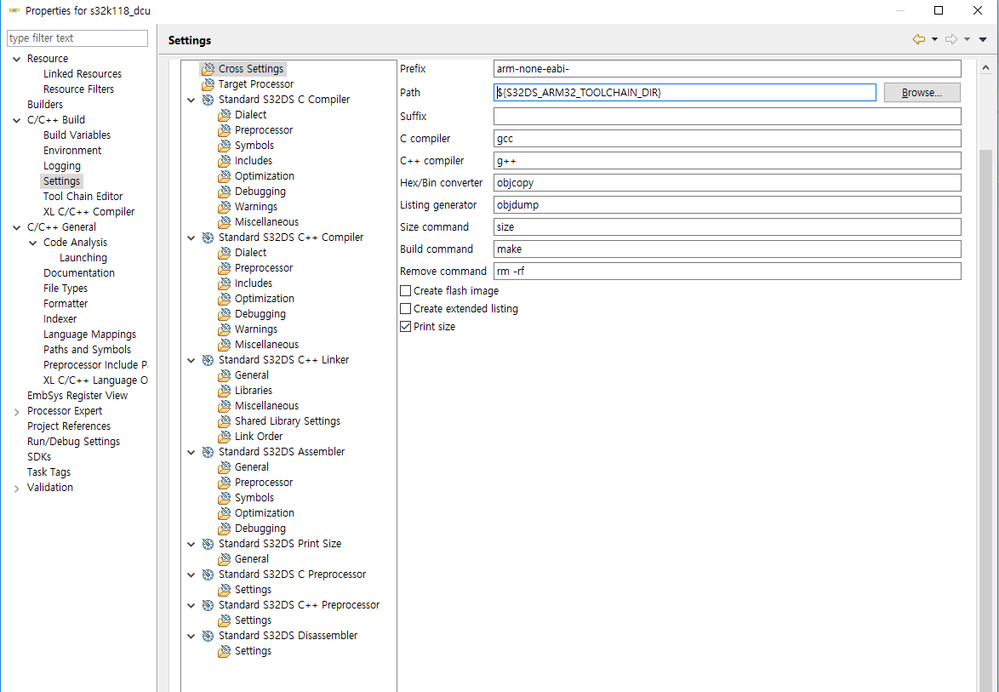Click the icon beside Symbols under Assembler
999x692 pixels.
[x=224, y=498]
